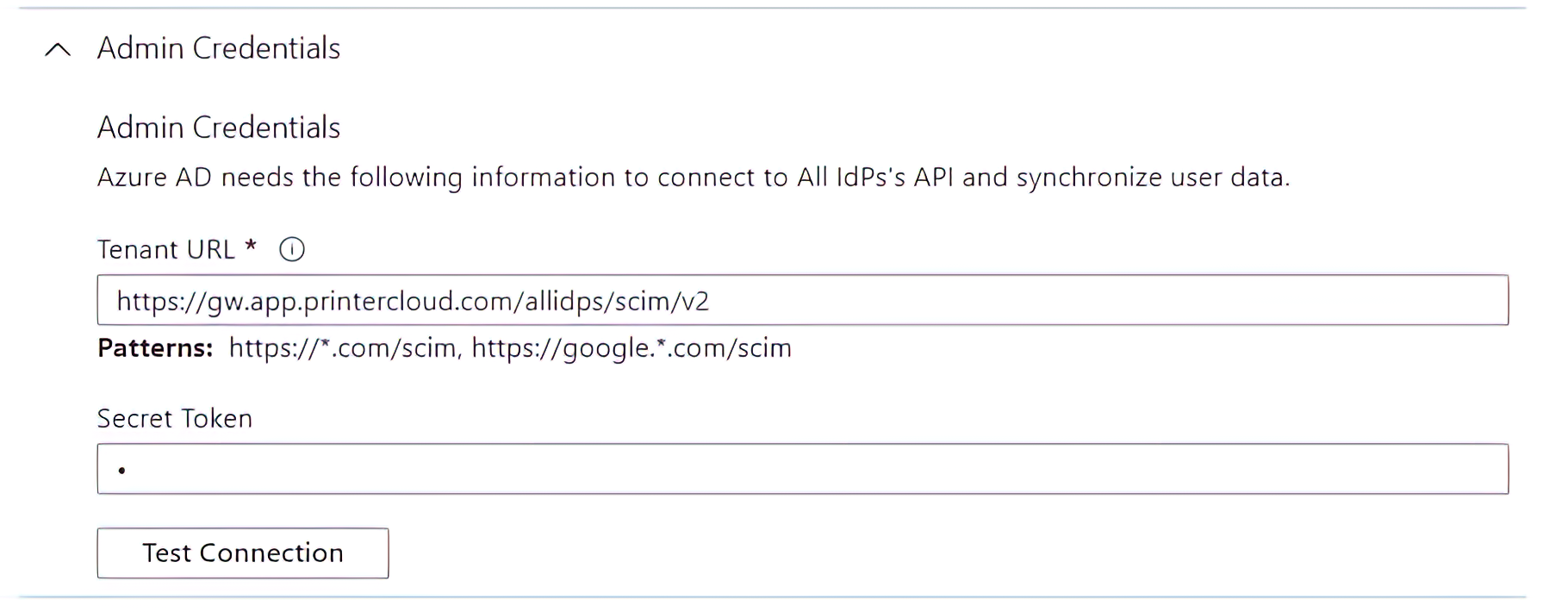Click 'Azure AD' in the description sentence
Screen dimensions: 1568x612
(x=155, y=178)
